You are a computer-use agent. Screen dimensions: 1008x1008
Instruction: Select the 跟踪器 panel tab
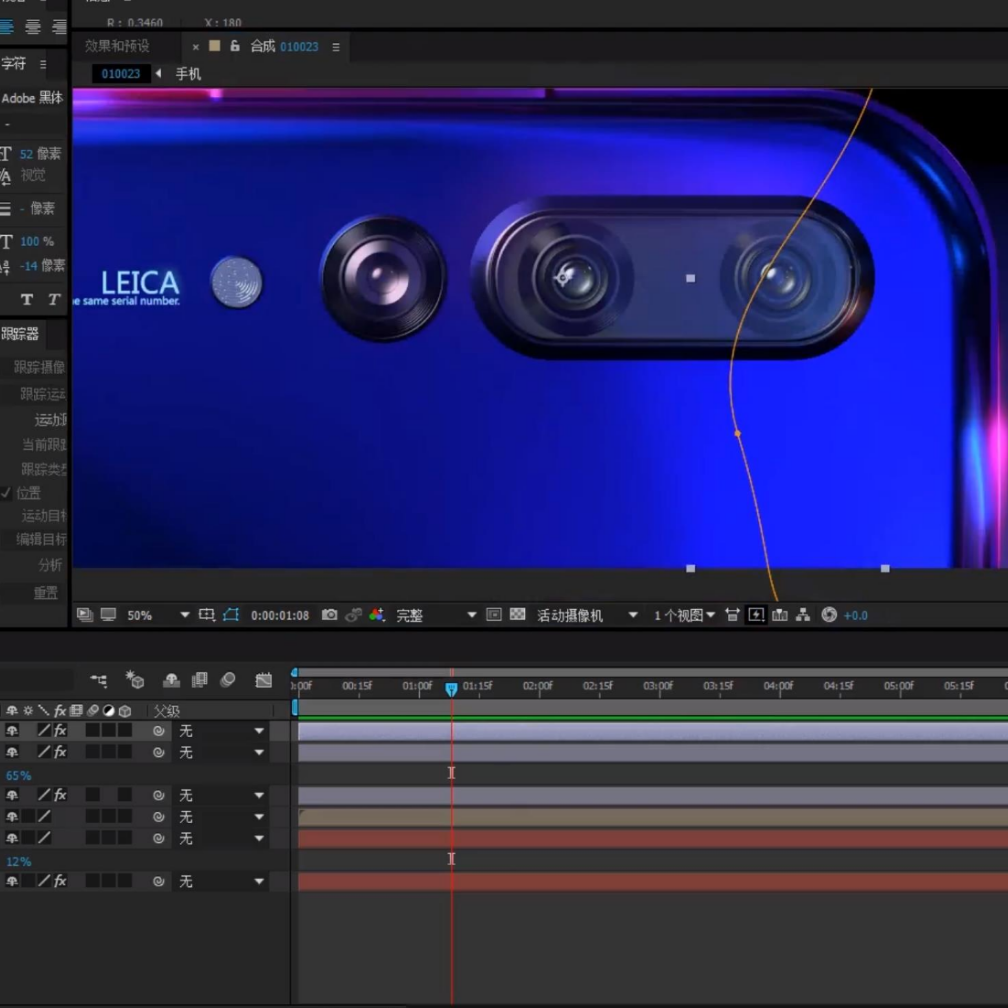(20, 334)
